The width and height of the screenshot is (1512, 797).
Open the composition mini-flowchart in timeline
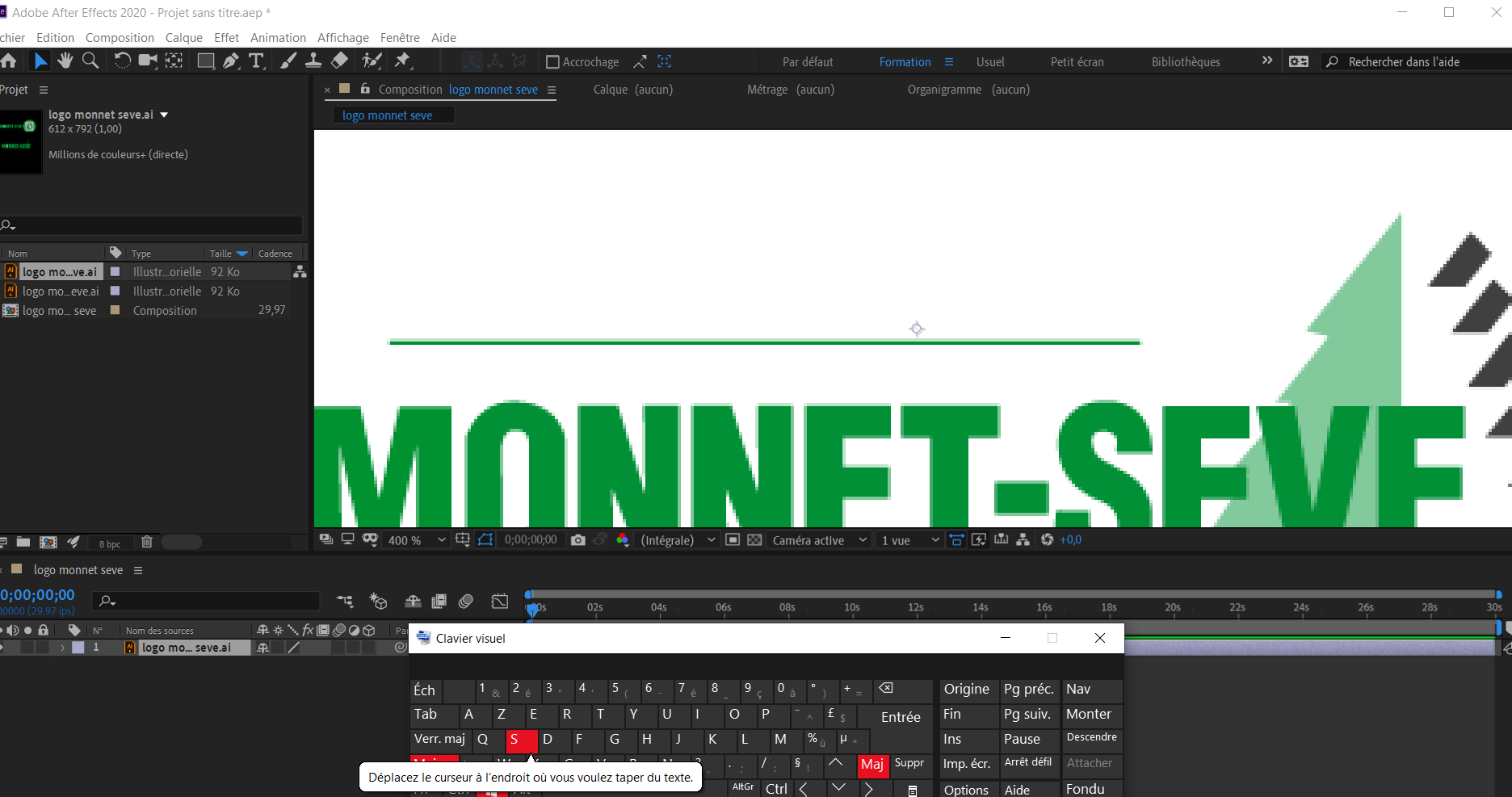tap(345, 602)
